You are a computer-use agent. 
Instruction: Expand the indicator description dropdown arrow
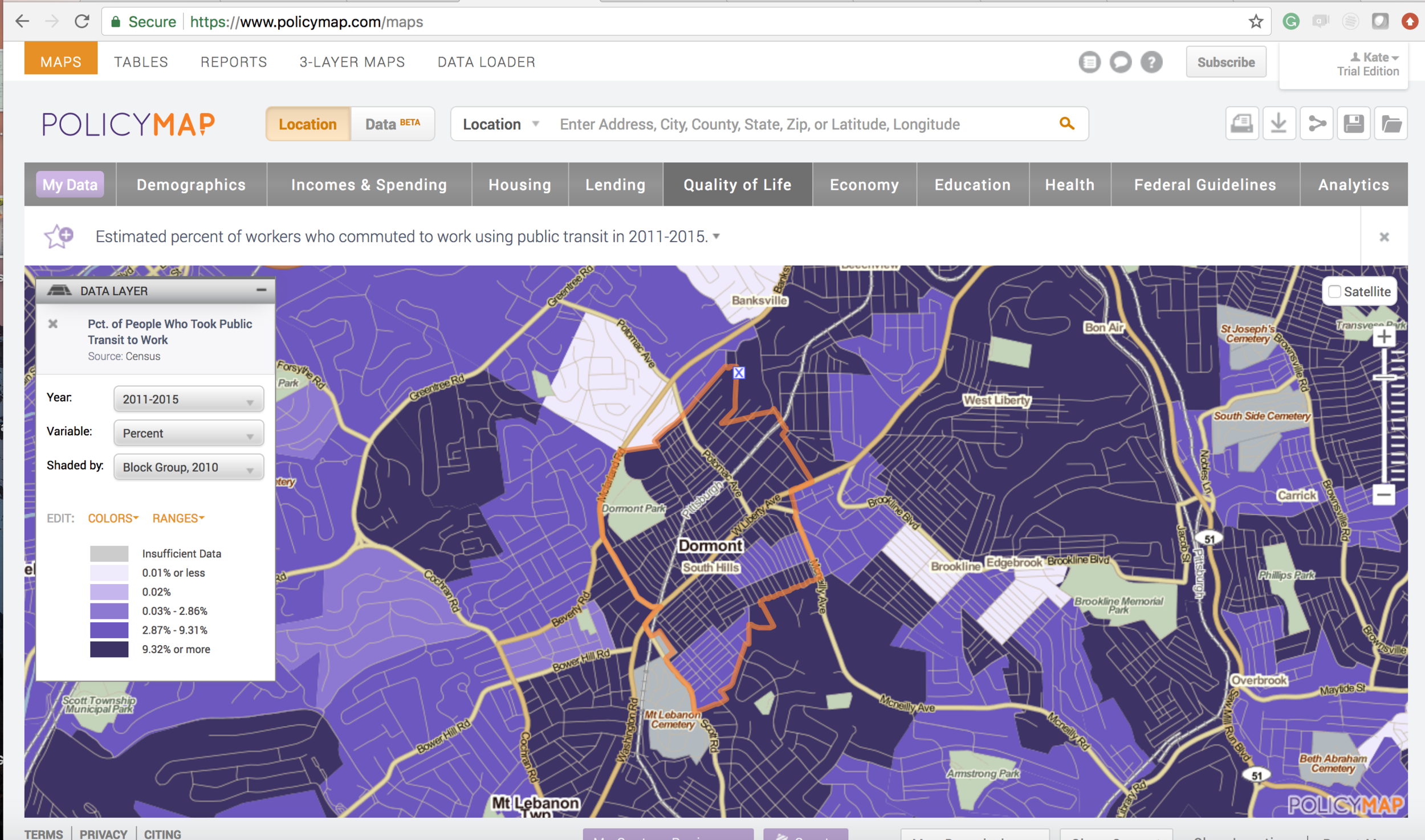(x=716, y=236)
